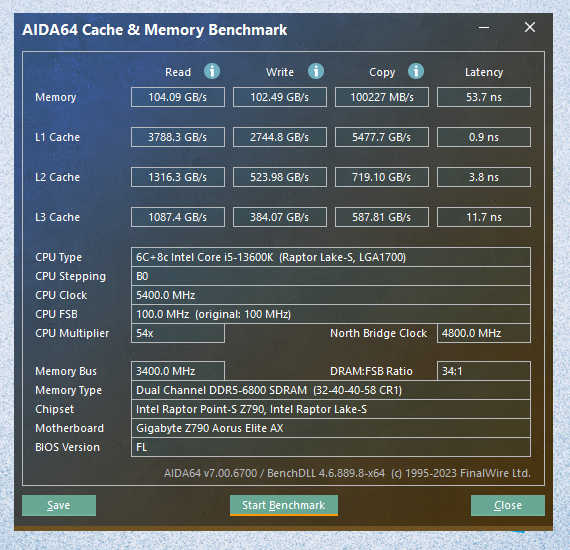570x550 pixels.
Task: Click the CPU Stepping field B0
Action: 331,276
